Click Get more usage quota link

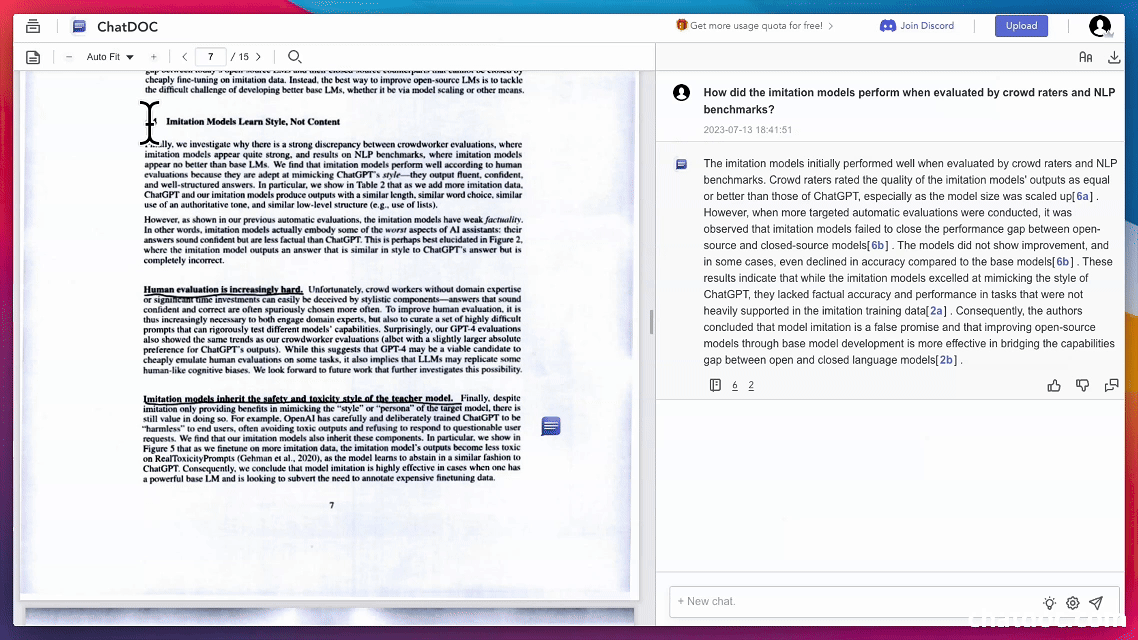(755, 26)
